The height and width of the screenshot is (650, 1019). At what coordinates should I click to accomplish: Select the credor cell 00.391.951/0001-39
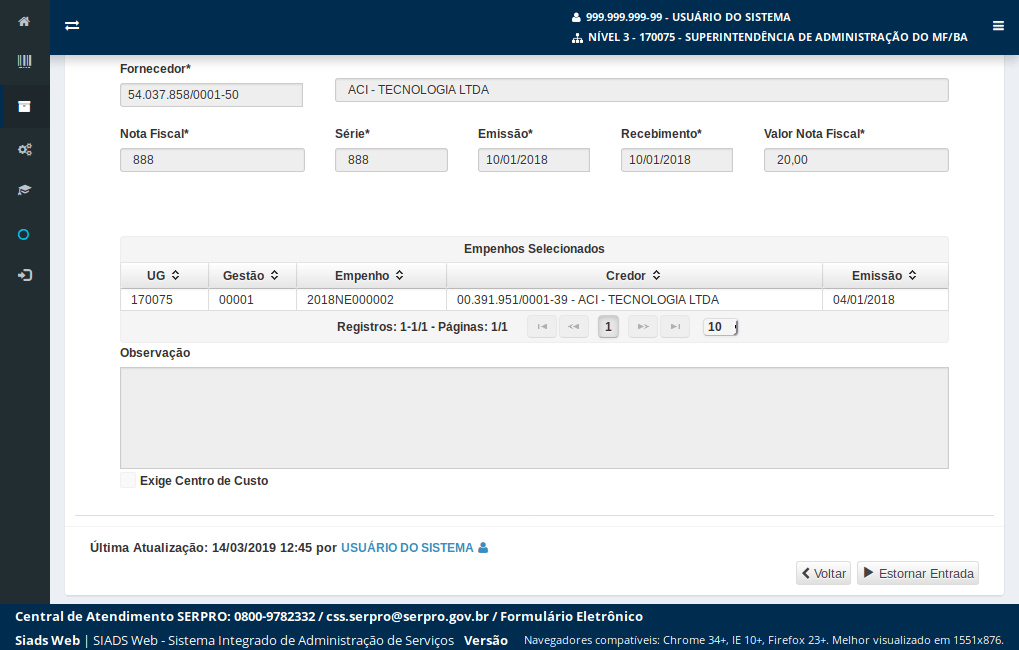(634, 300)
